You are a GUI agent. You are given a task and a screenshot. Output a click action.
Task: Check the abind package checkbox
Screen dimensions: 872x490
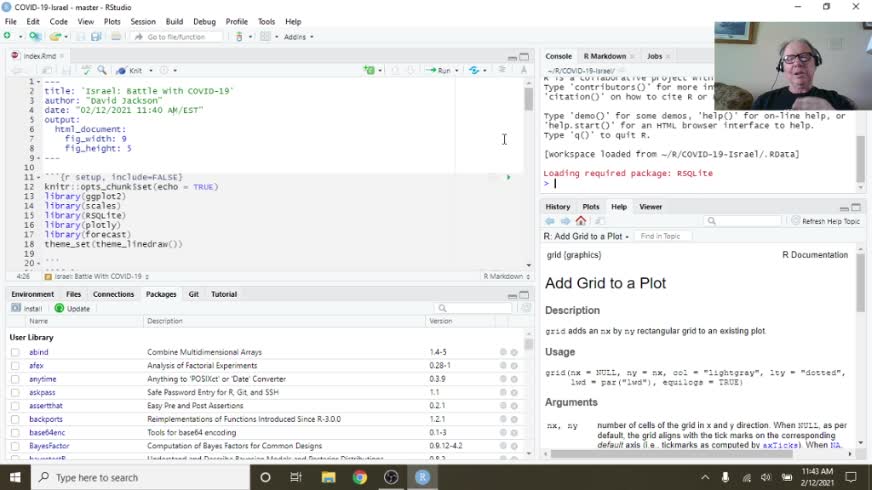click(15, 352)
